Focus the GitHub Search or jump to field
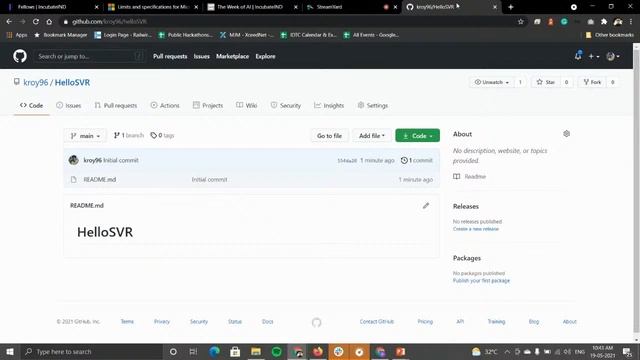Viewport: 640px width, 360px height. point(90,56)
